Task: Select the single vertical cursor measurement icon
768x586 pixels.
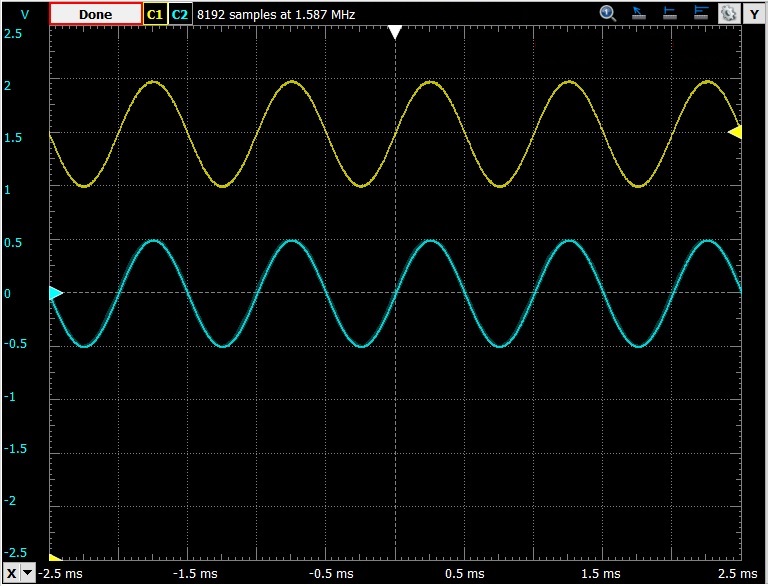Action: (669, 14)
